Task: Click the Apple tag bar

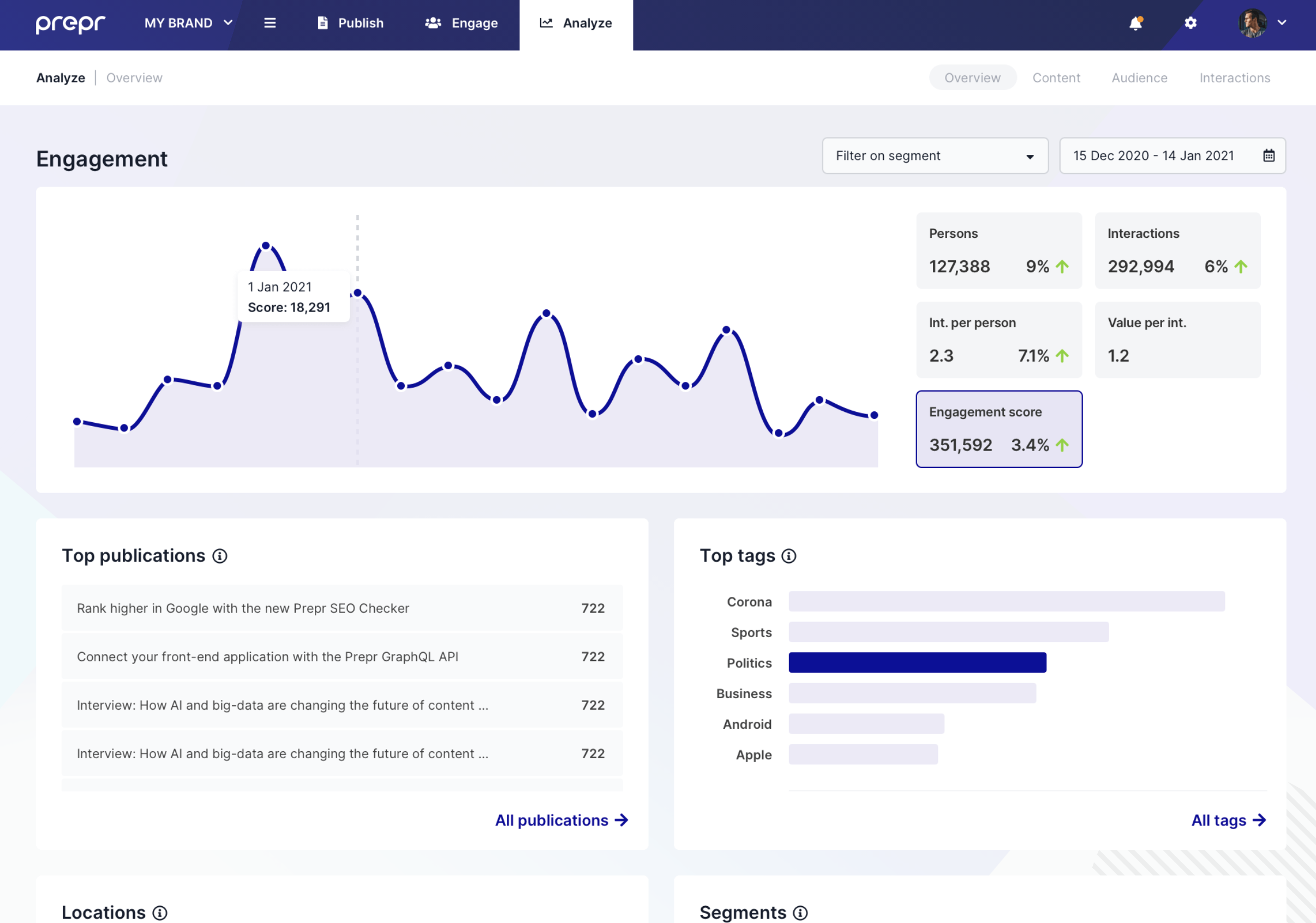Action: pyautogui.click(x=863, y=754)
